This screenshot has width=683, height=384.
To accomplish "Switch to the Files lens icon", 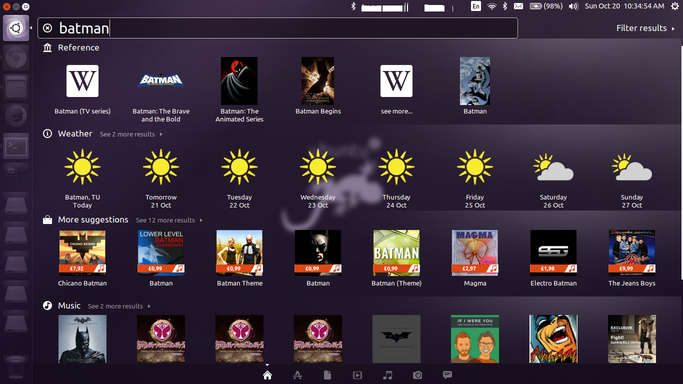I will click(328, 375).
